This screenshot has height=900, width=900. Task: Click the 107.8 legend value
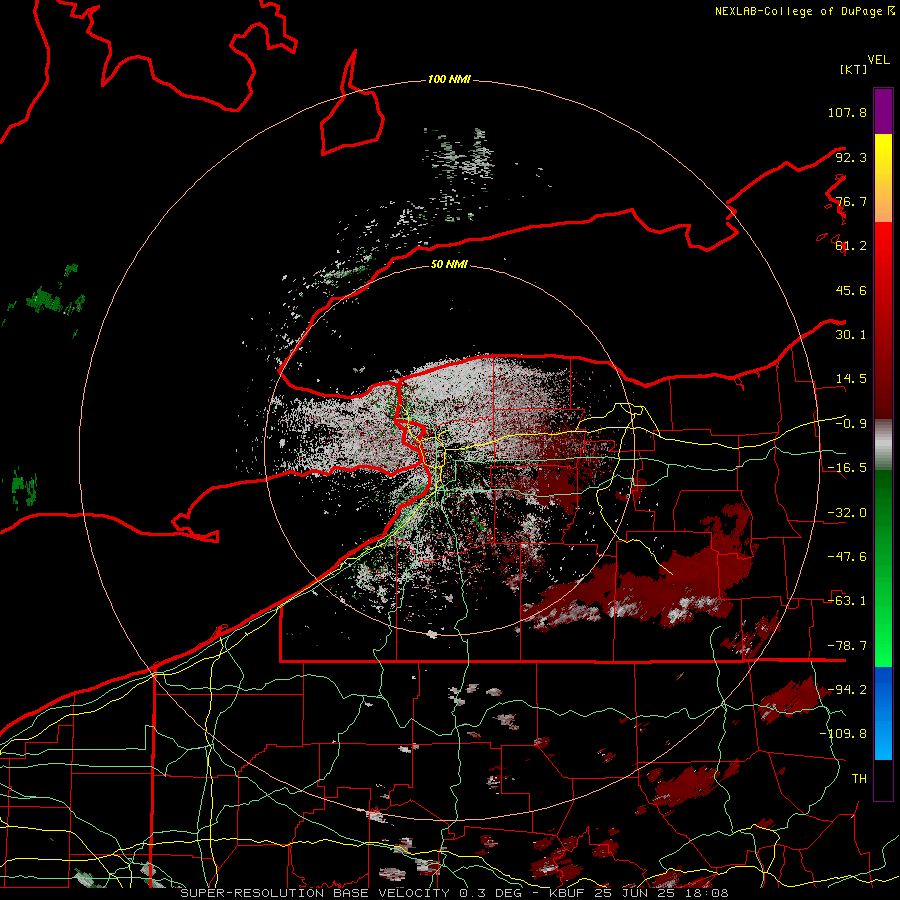tap(847, 112)
